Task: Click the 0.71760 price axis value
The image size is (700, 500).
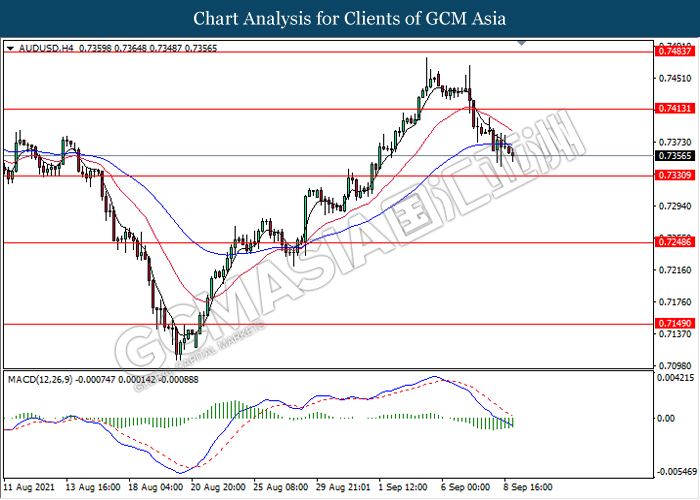Action: [675, 302]
